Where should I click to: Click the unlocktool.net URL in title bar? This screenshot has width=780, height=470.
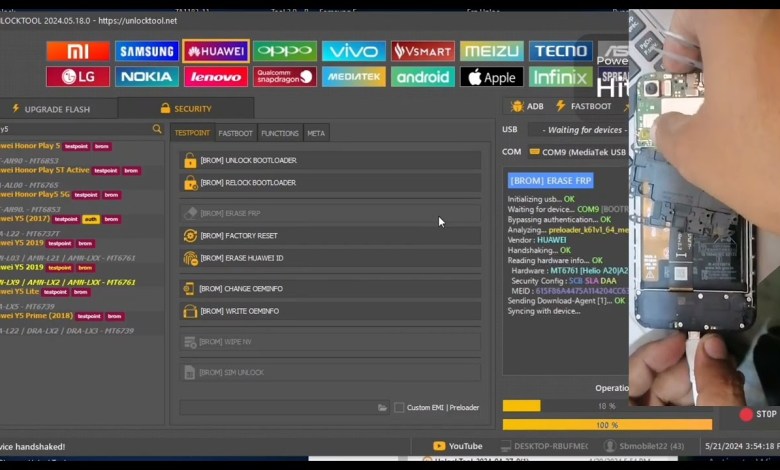pyautogui.click(x=138, y=21)
